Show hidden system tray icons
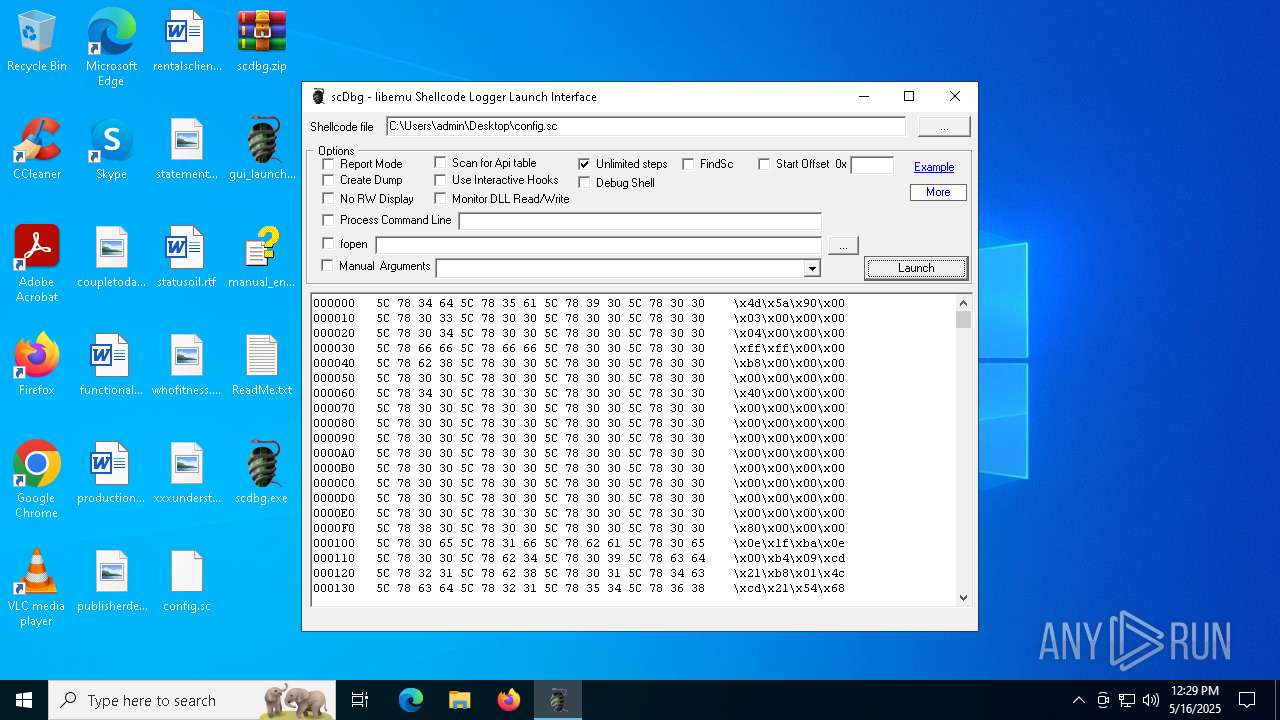This screenshot has width=1280, height=720. (1078, 700)
